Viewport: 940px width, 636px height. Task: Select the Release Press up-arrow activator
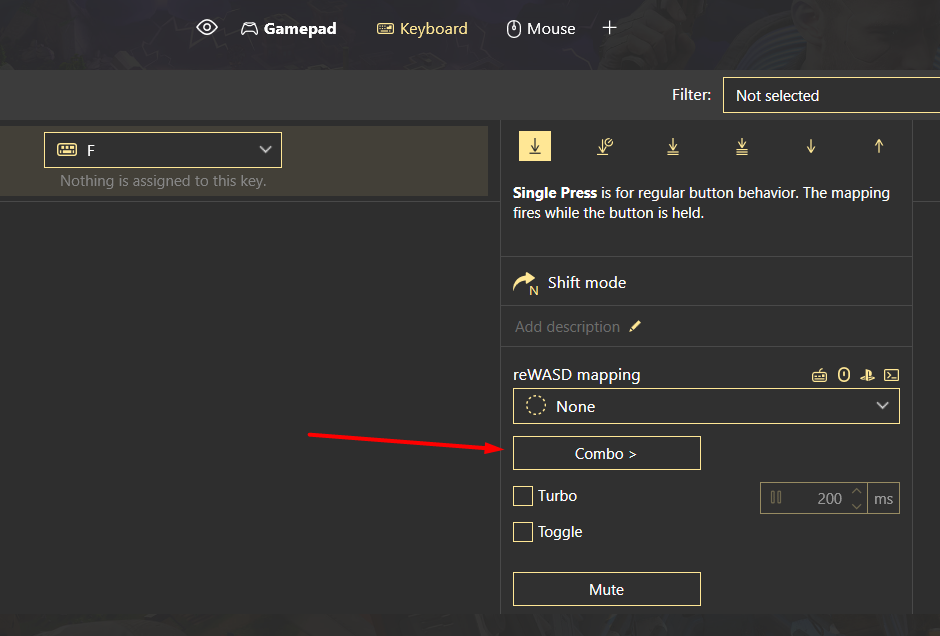click(879, 146)
